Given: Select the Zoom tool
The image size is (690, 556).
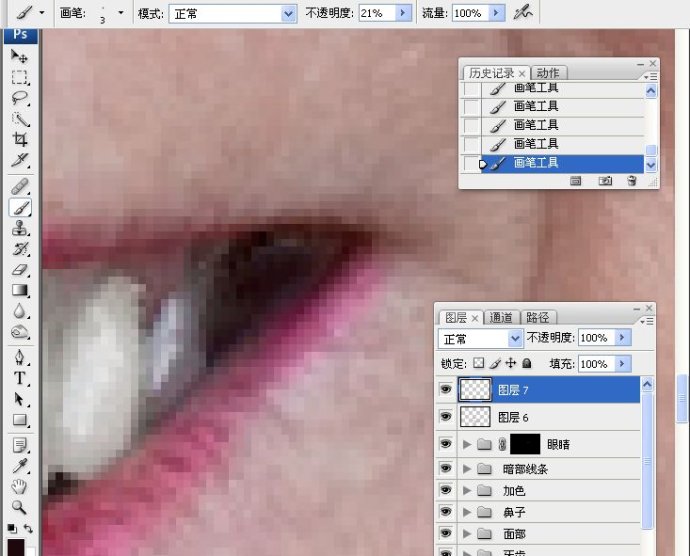Looking at the screenshot, I should coord(19,508).
